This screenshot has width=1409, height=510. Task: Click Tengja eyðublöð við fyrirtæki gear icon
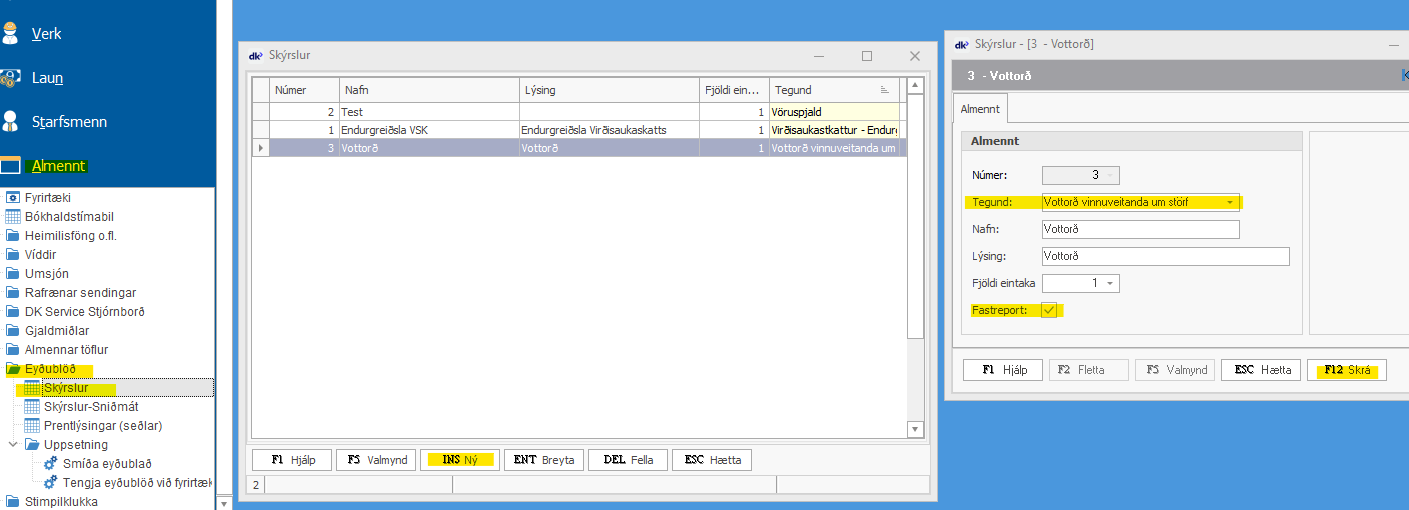[51, 483]
